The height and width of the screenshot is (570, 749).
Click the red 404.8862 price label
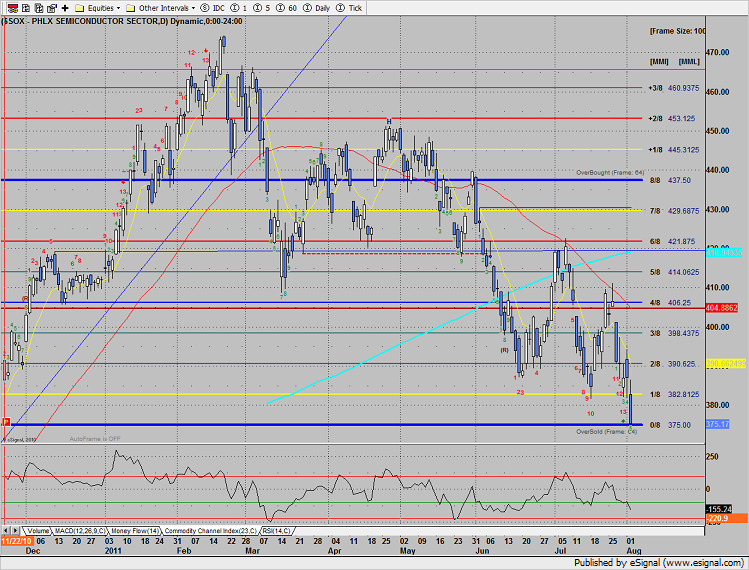coord(722,308)
